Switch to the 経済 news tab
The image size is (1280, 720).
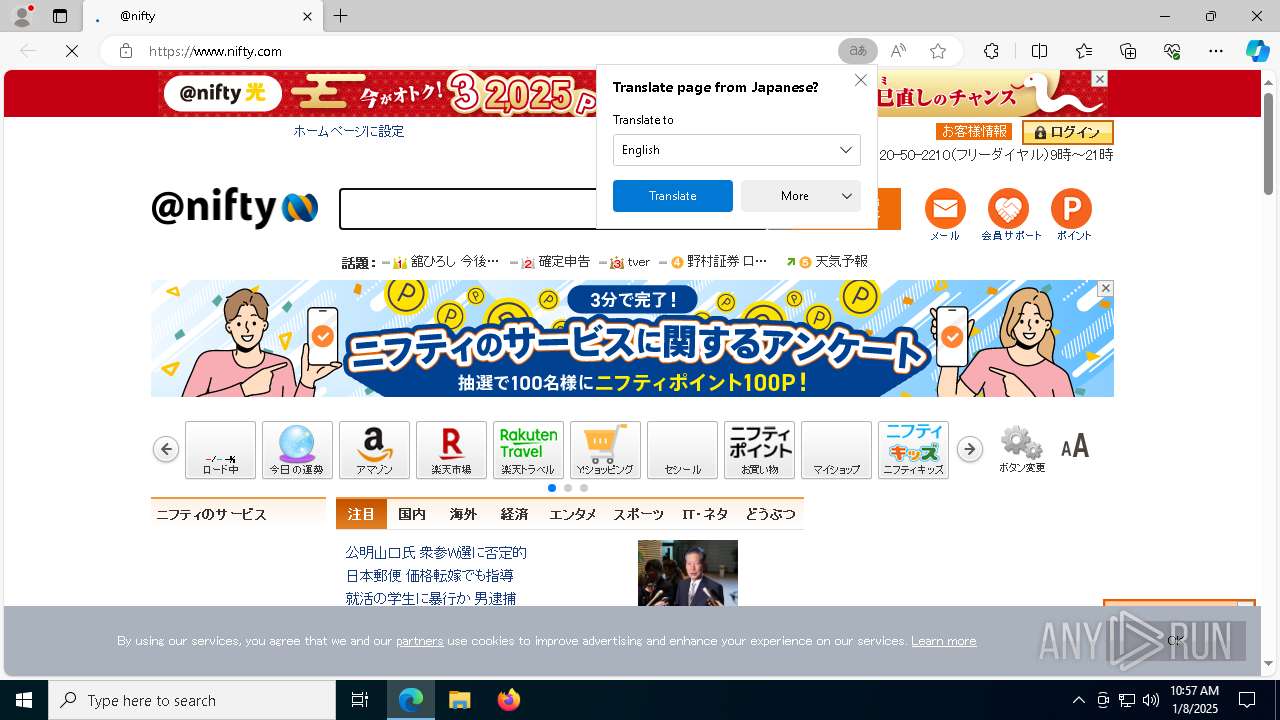click(x=514, y=514)
